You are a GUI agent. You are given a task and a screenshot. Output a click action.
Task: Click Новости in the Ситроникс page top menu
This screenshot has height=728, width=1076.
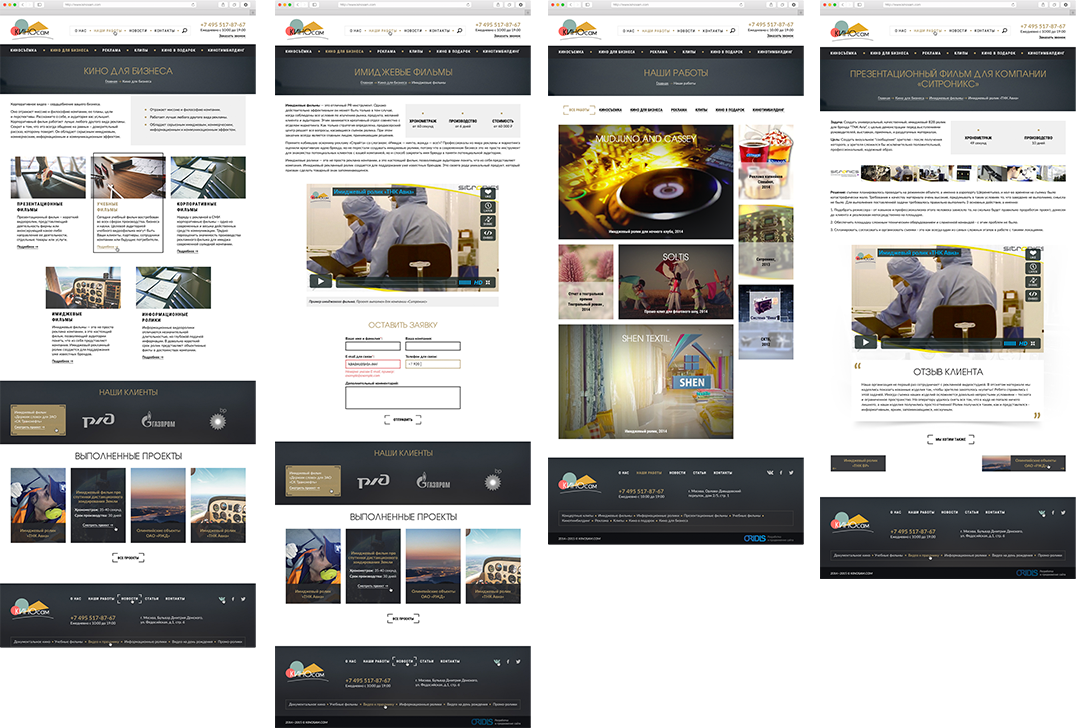(957, 30)
